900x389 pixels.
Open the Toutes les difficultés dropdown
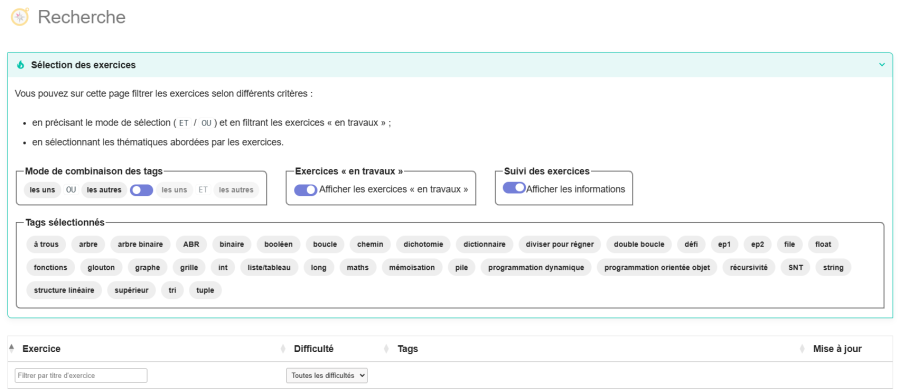[x=327, y=375]
